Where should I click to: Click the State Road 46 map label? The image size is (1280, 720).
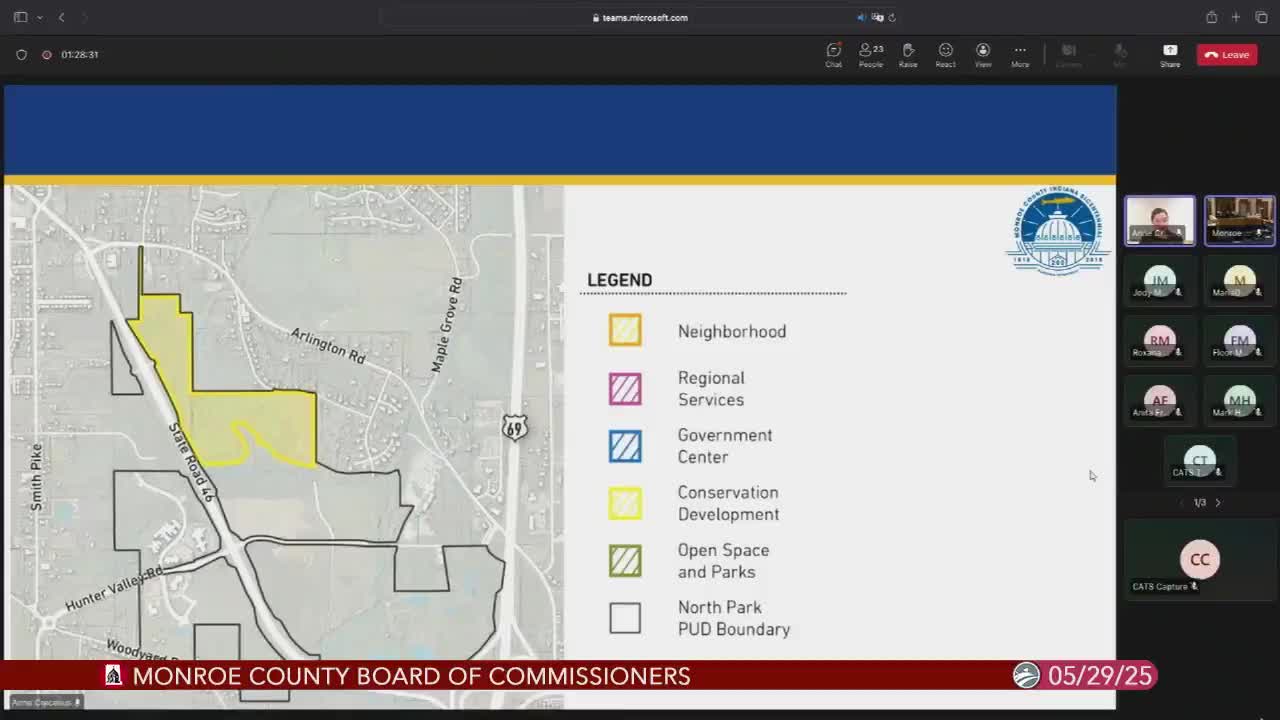[x=192, y=462]
